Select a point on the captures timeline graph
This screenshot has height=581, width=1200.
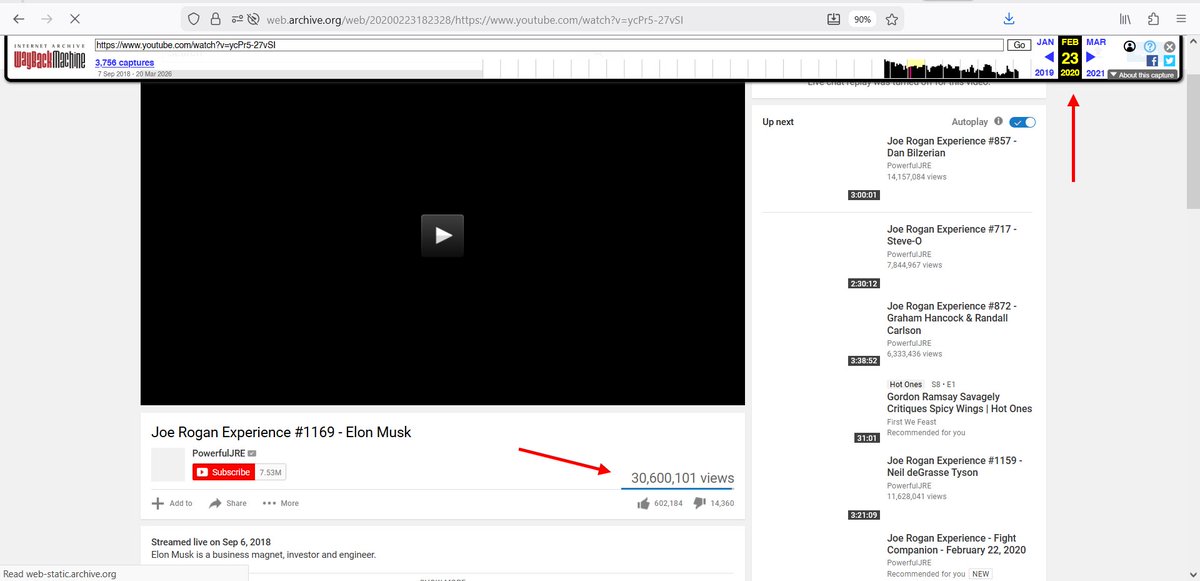click(x=756, y=69)
